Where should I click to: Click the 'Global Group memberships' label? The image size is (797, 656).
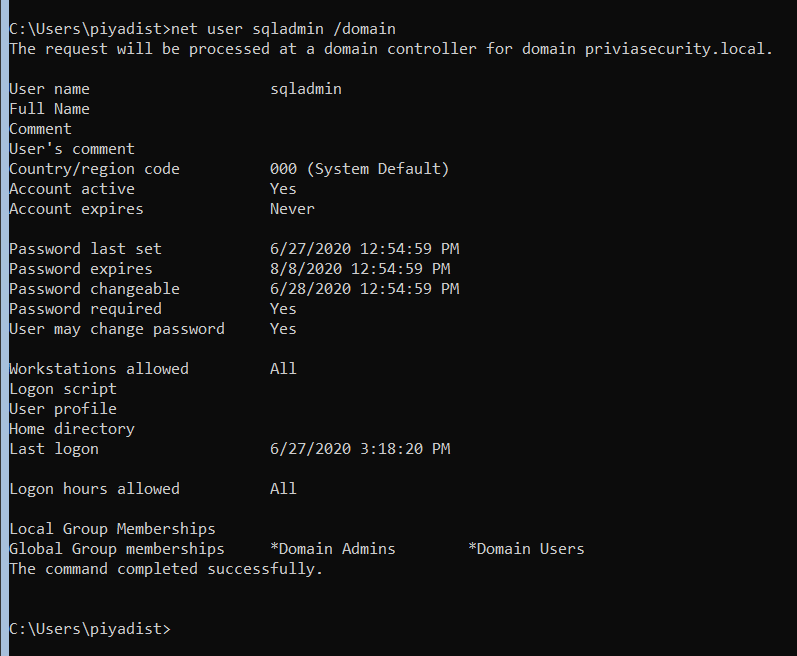[x=117, y=549]
